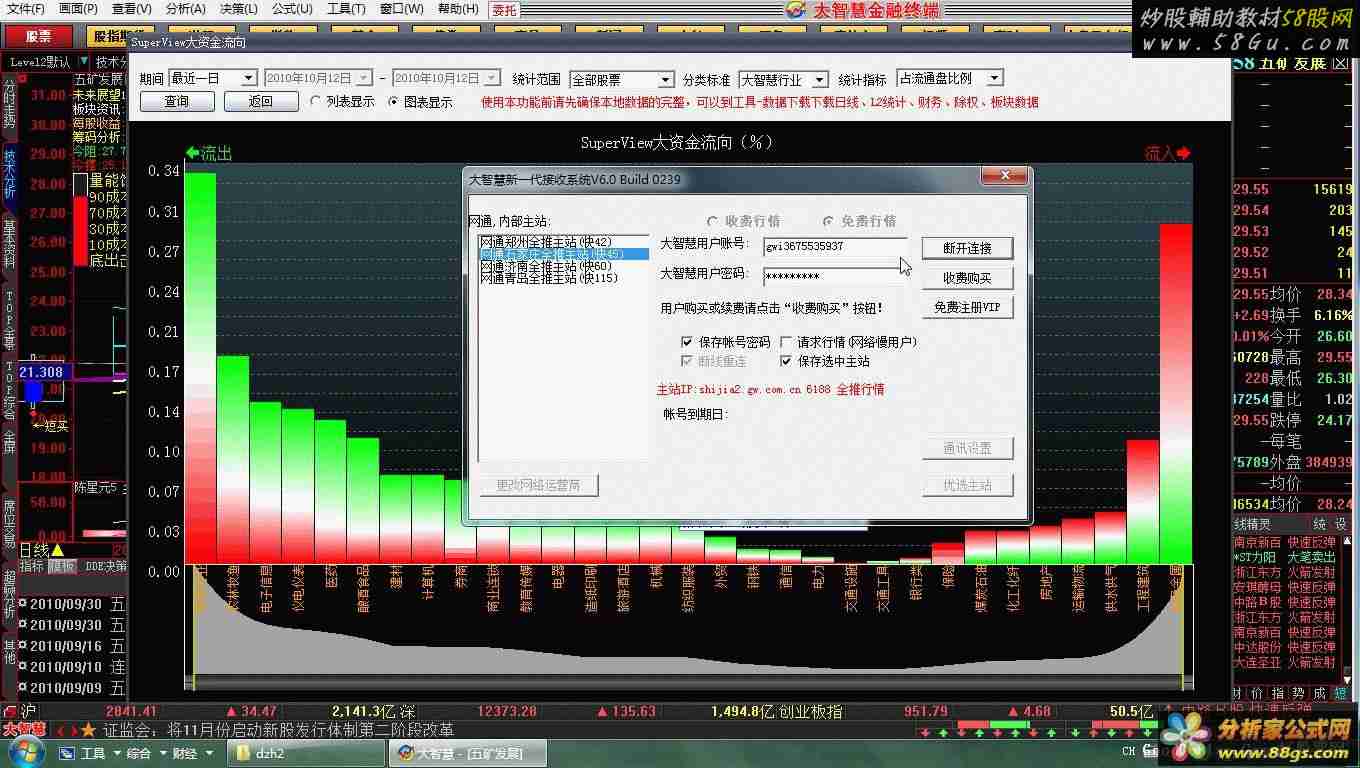Open the 工具(T) menu

(346, 9)
